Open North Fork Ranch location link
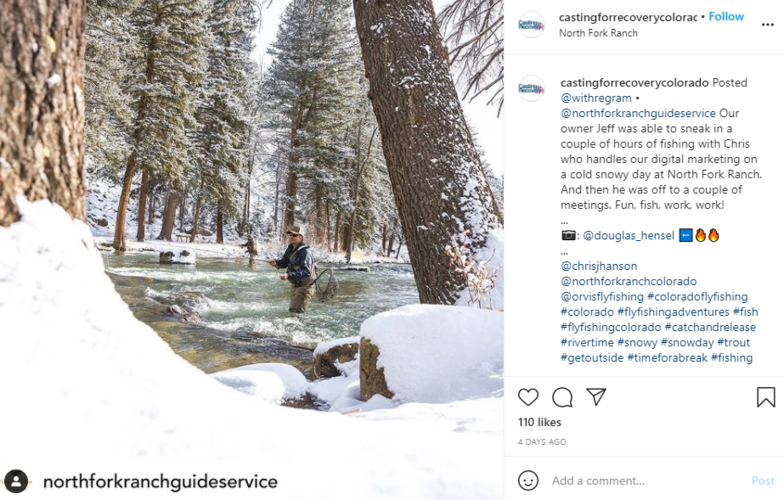The image size is (784, 500). point(598,33)
